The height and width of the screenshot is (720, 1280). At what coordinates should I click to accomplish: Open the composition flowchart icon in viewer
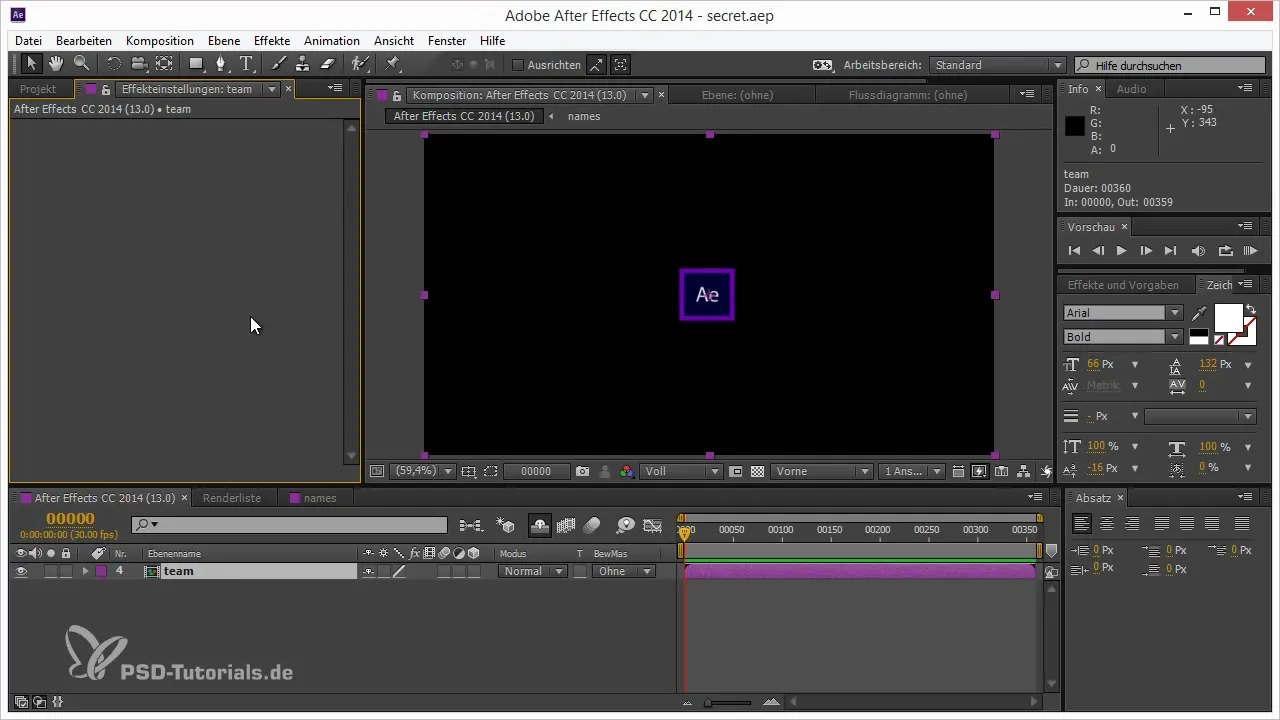pos(1023,471)
